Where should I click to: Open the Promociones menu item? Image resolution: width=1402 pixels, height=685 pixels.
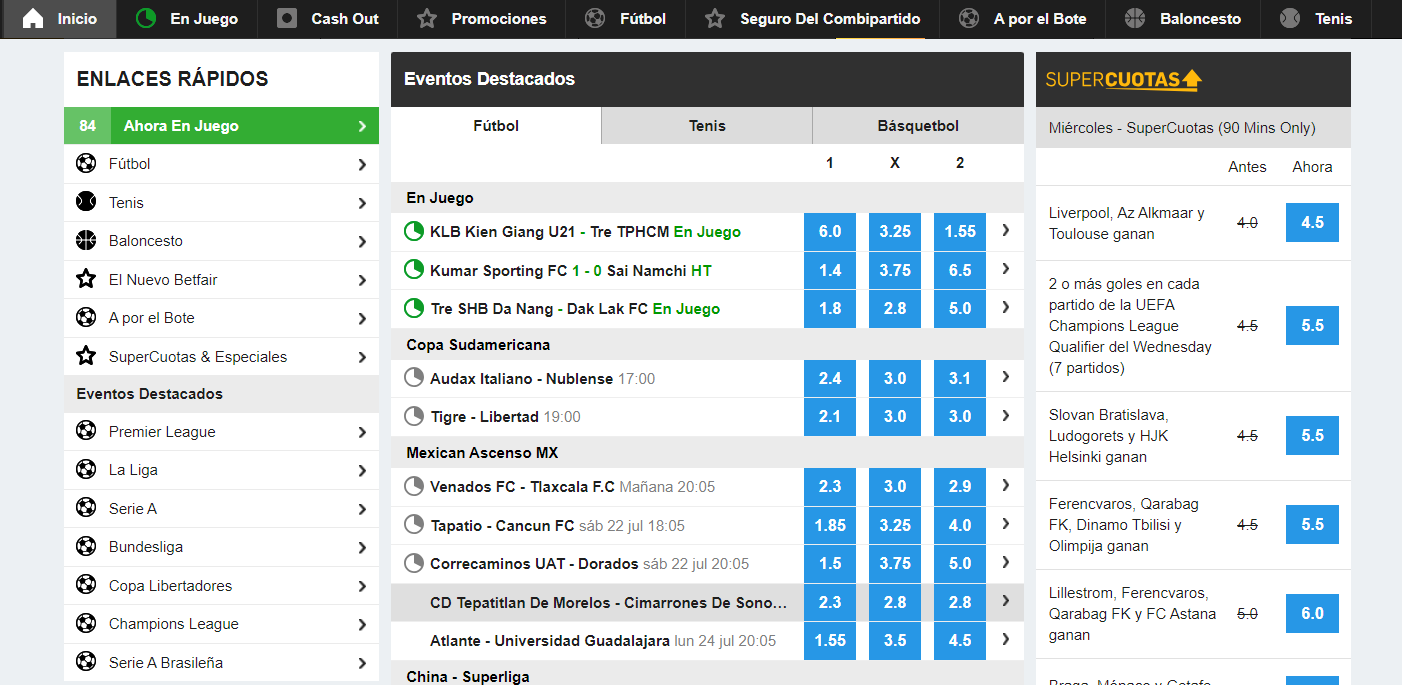pos(481,18)
